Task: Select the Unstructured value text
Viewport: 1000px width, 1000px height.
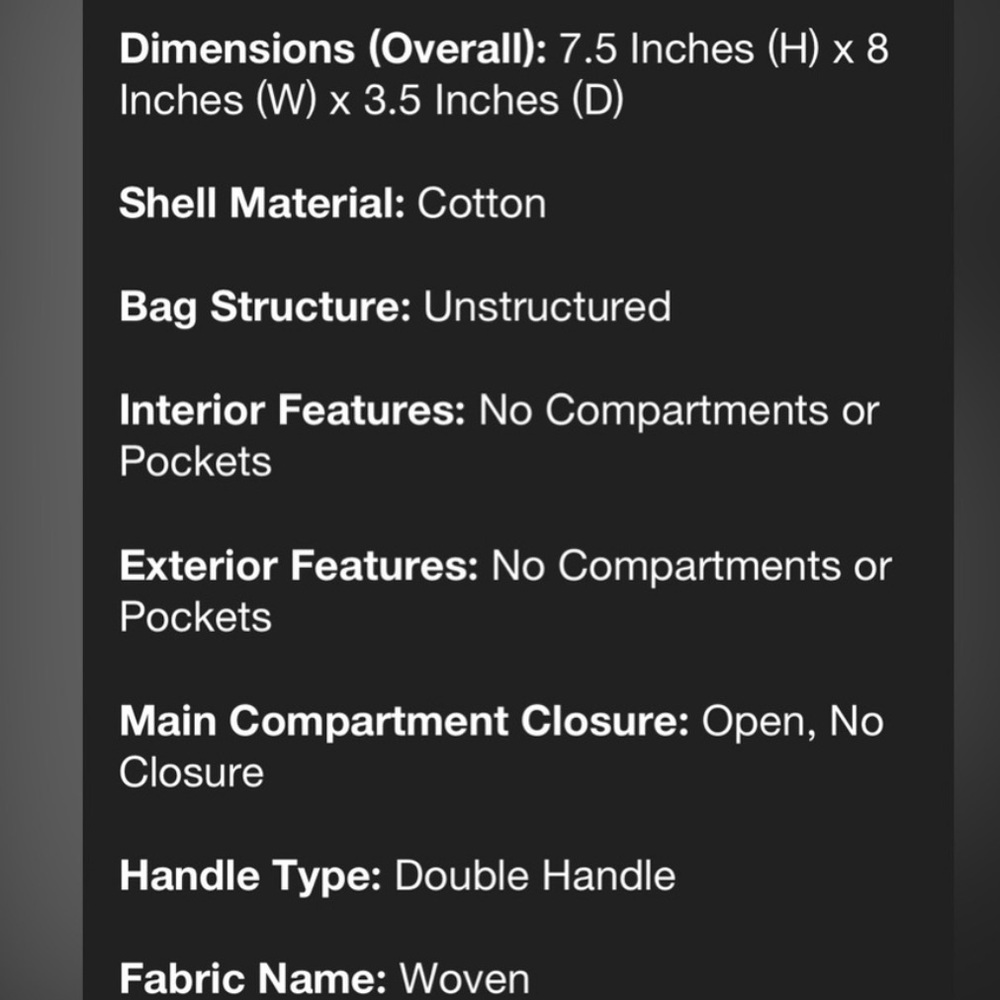Action: click(x=547, y=307)
